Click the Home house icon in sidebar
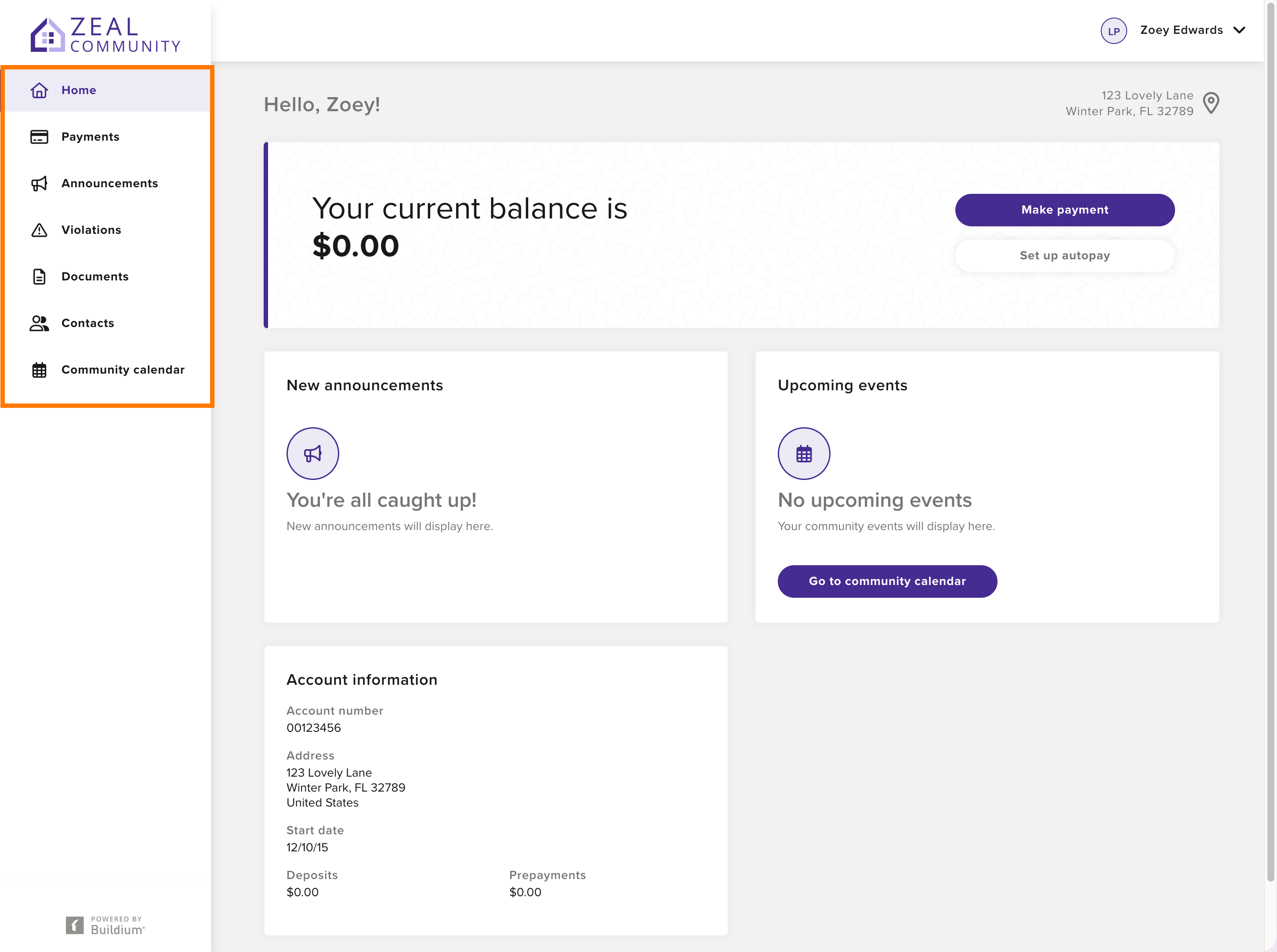This screenshot has height=952, width=1277. [39, 91]
